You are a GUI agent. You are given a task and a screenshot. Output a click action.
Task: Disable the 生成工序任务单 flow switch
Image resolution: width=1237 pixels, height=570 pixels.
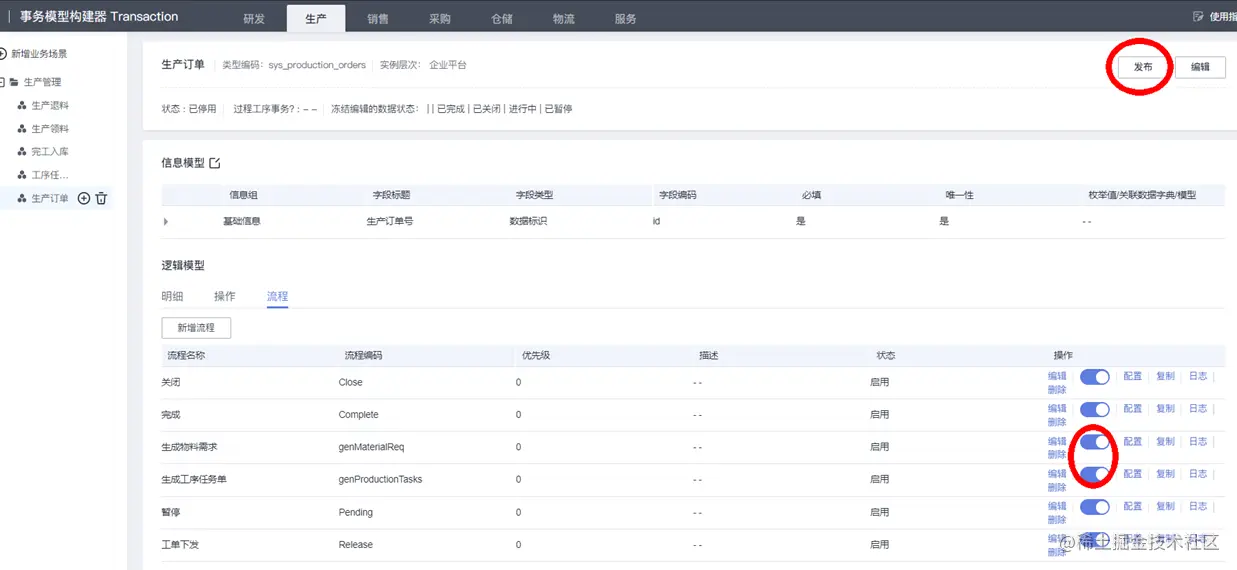pos(1095,474)
